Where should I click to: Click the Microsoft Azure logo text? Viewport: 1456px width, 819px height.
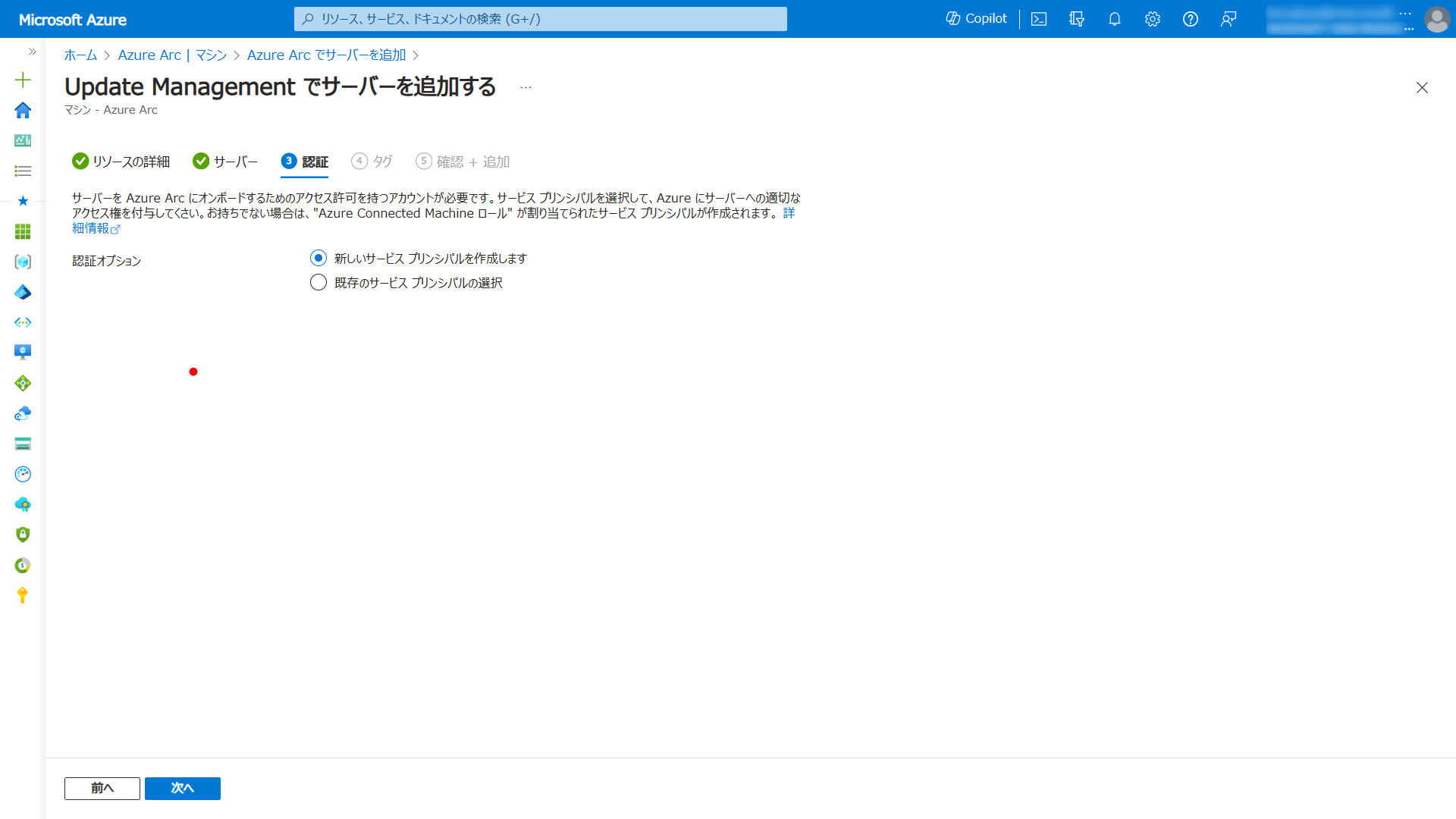73,20
